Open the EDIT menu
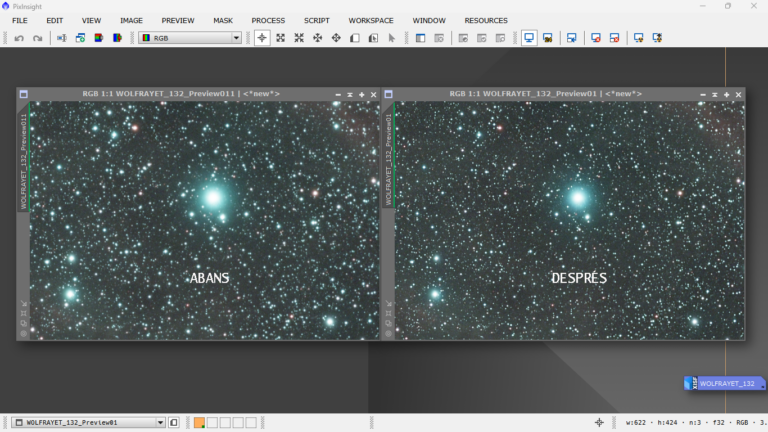The height and width of the screenshot is (432, 768). tap(54, 21)
